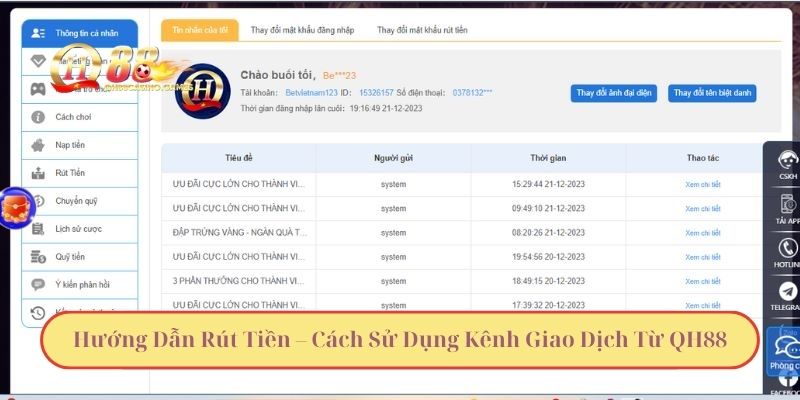This screenshot has height=400, width=800.
Task: Select Quỹ tiền menu item
Action: pos(79,257)
